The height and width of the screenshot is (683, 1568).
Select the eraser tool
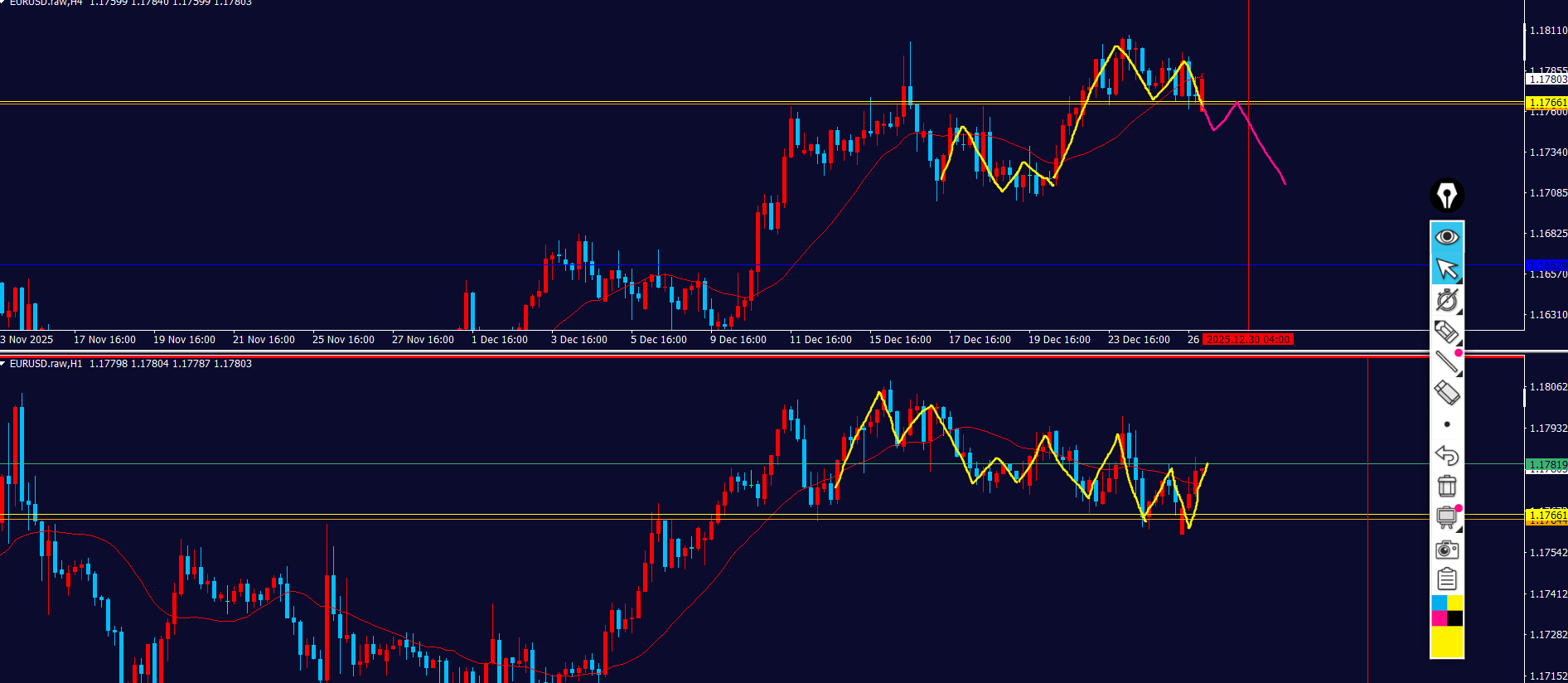tap(1447, 393)
